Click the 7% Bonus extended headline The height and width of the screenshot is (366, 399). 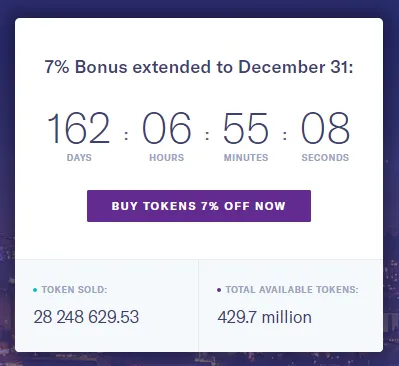[x=199, y=67]
